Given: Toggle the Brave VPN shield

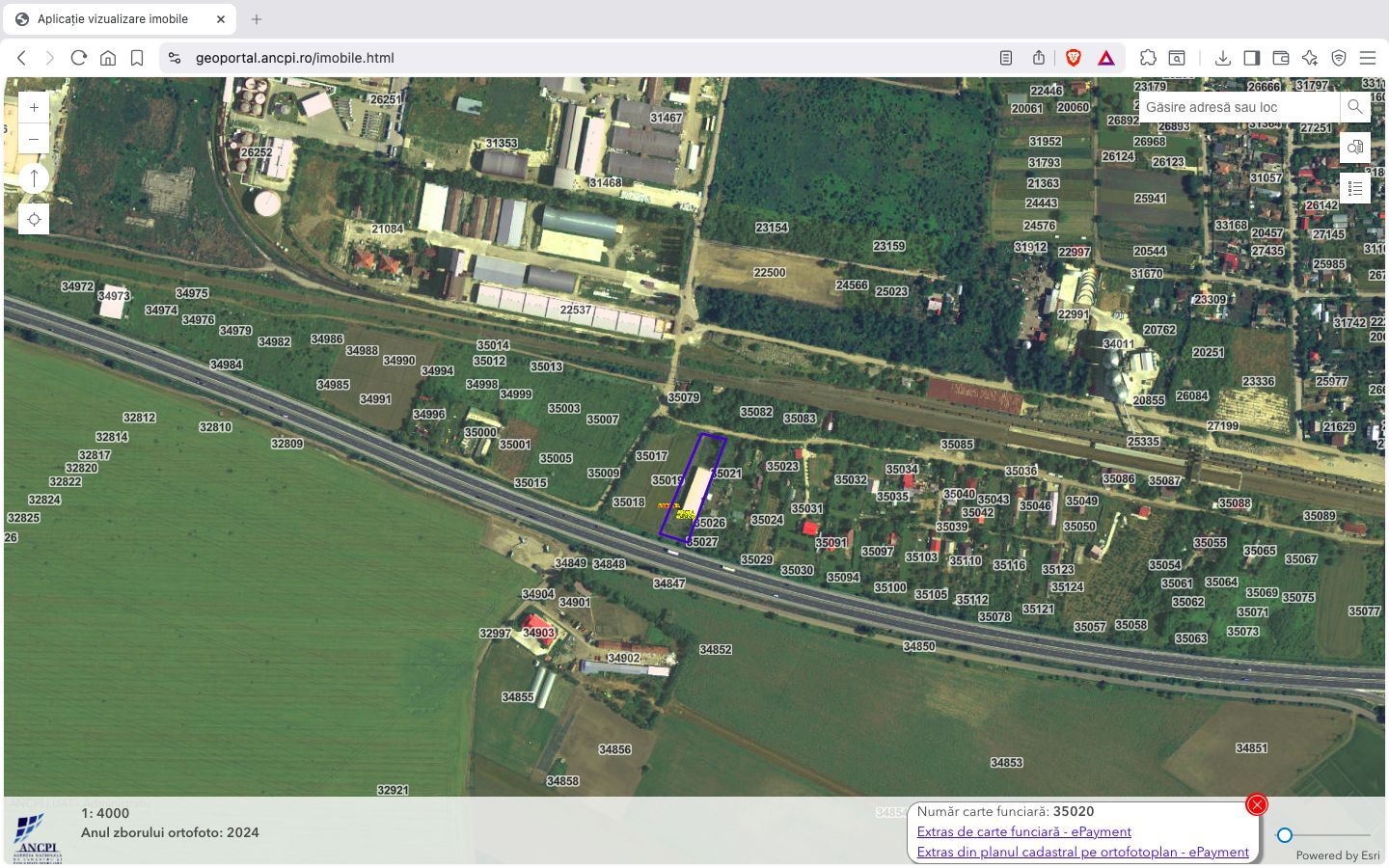Looking at the screenshot, I should (1339, 58).
